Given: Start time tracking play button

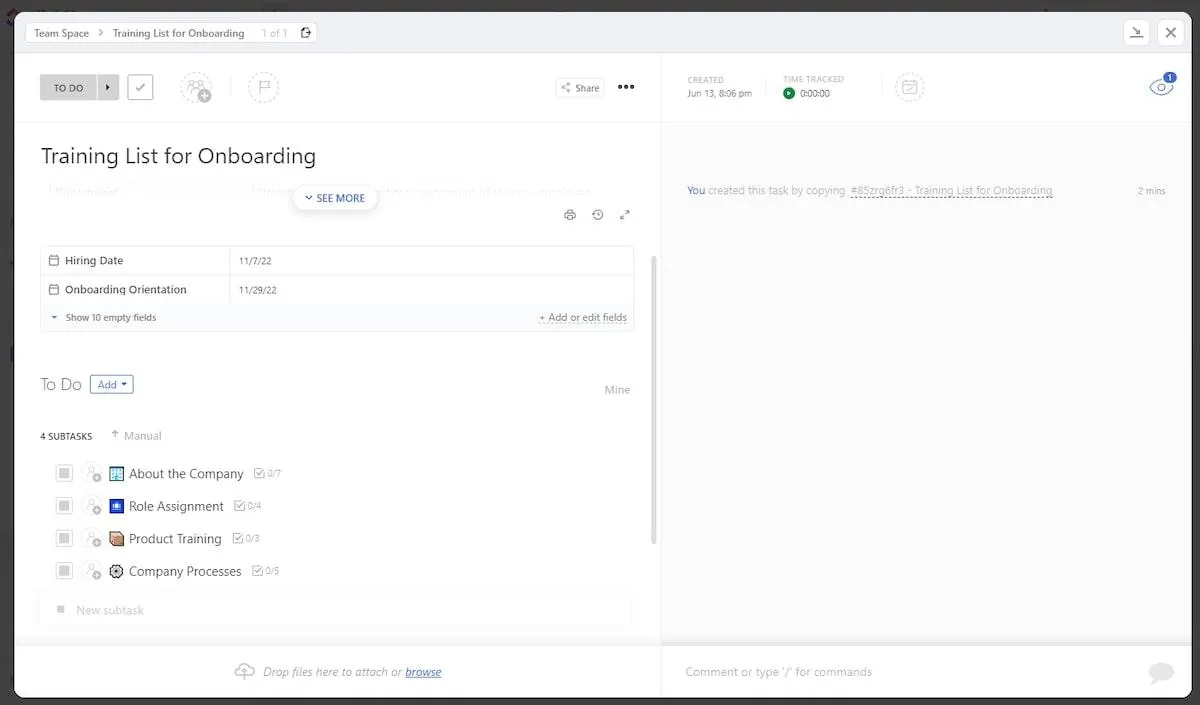Looking at the screenshot, I should (789, 93).
